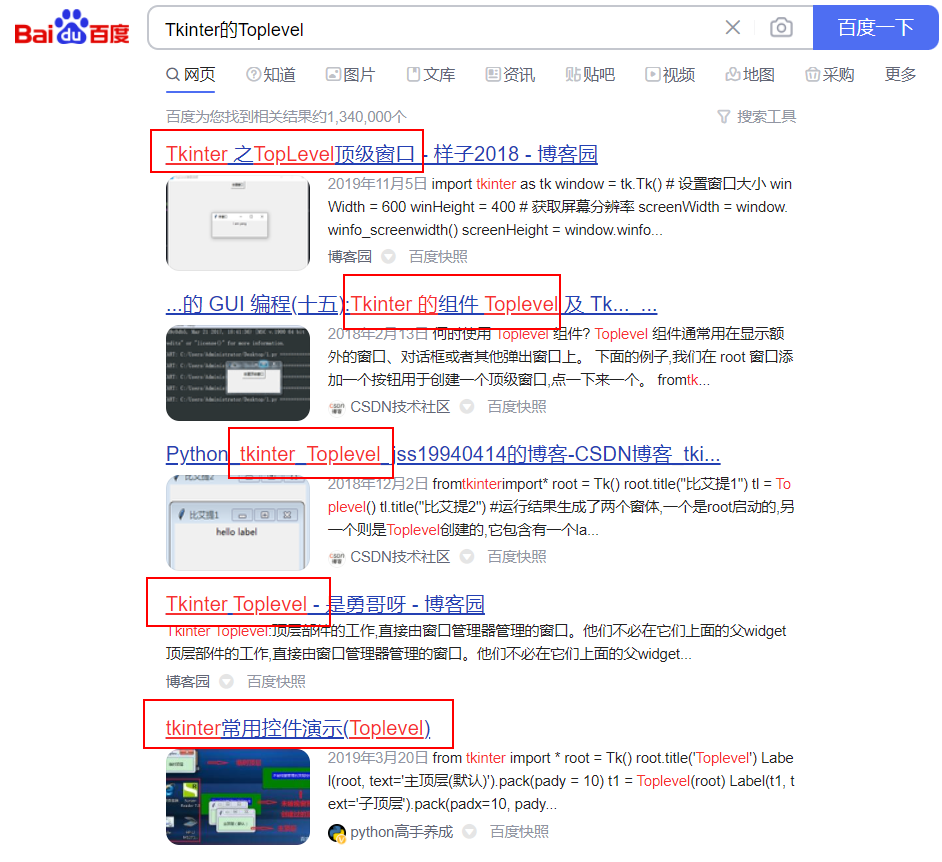
Task: Open 百度快照 for the GUI 编程 result
Action: click(x=517, y=407)
